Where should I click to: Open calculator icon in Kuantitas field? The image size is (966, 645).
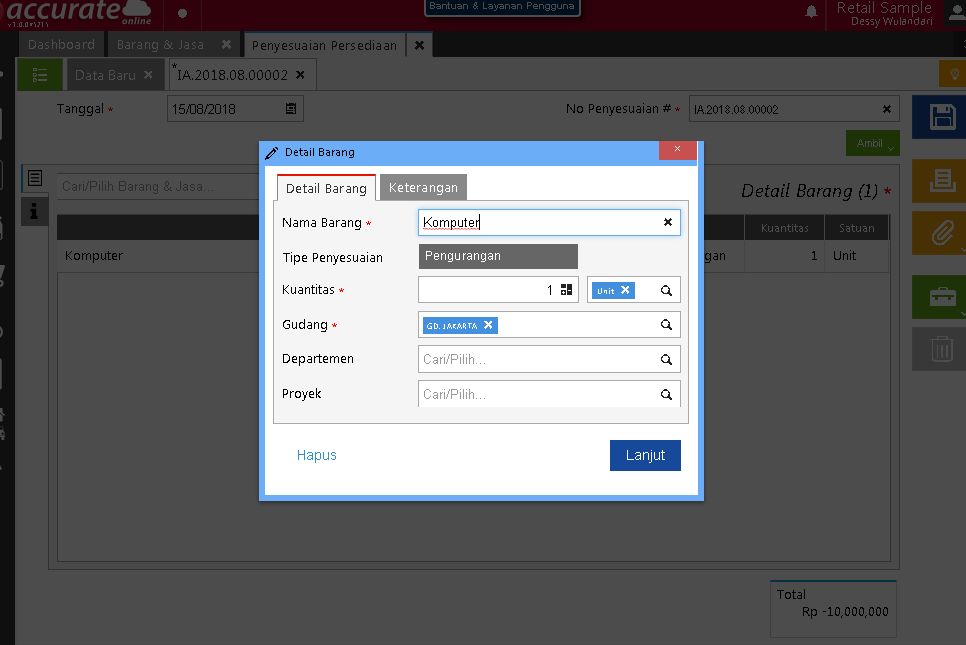[566, 290]
